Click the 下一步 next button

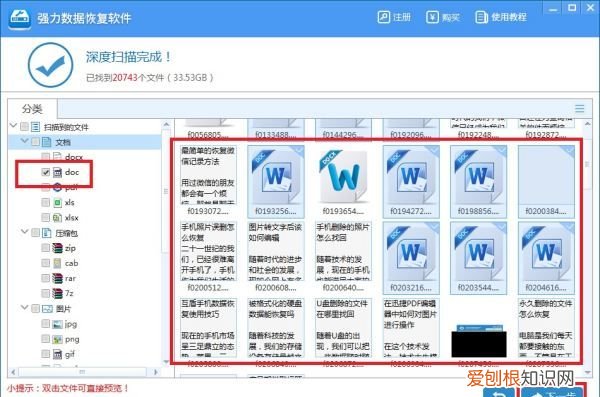point(553,392)
